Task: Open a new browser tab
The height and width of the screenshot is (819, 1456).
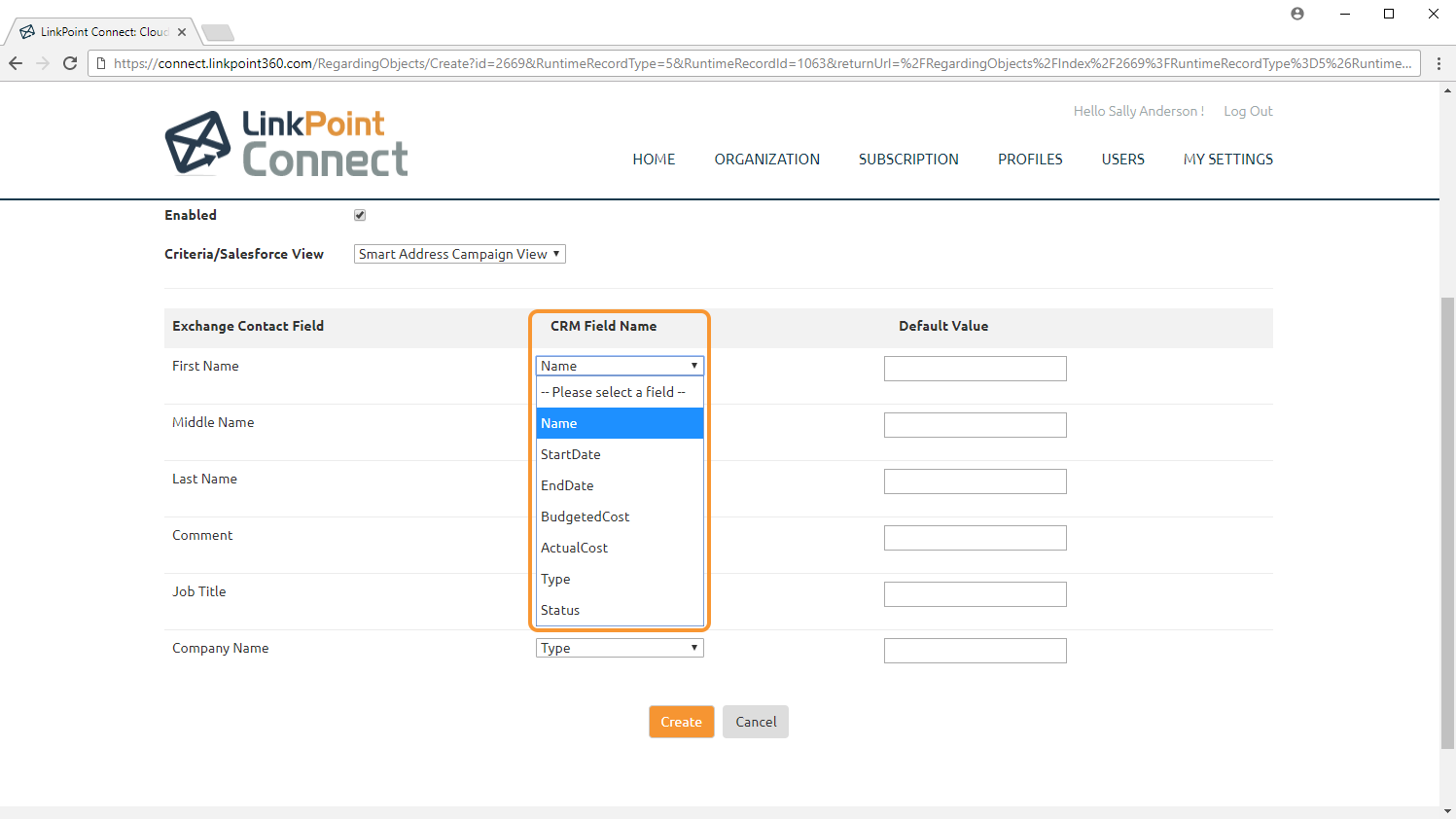Action: pos(218,33)
